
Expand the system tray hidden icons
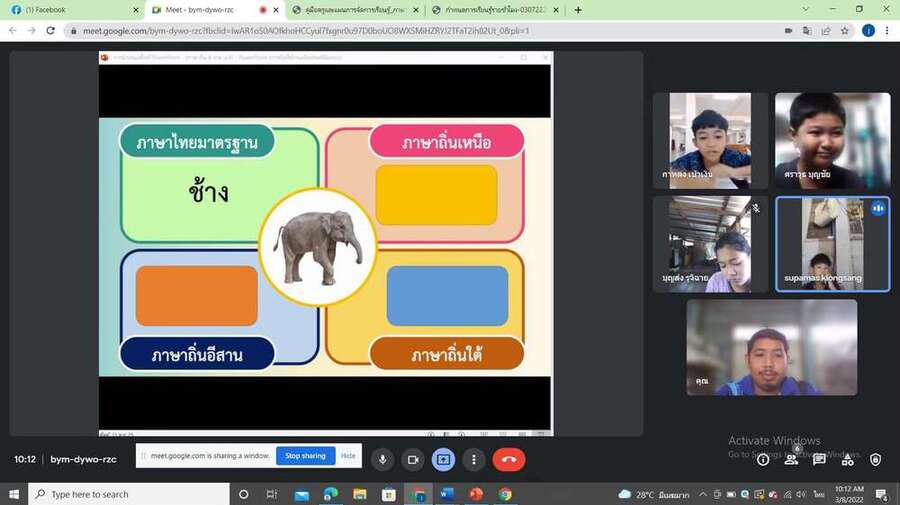[703, 494]
